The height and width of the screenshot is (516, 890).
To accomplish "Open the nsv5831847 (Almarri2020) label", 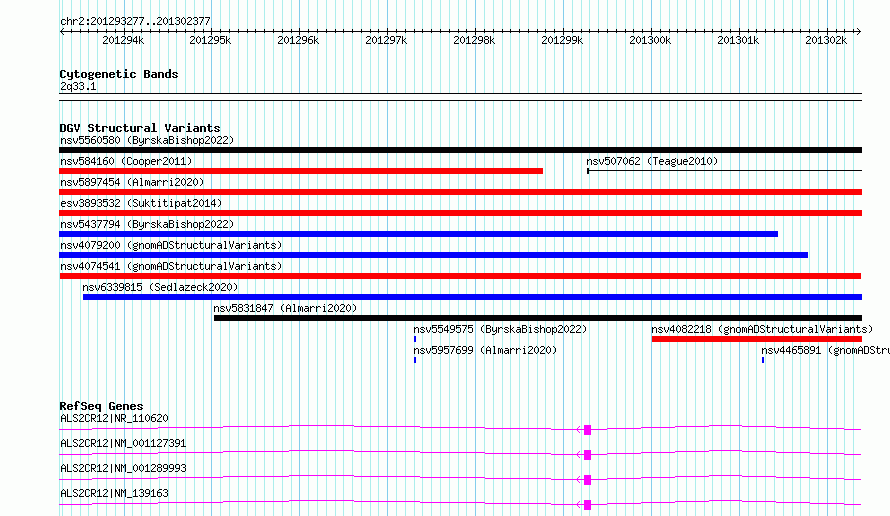I will pyautogui.click(x=285, y=308).
